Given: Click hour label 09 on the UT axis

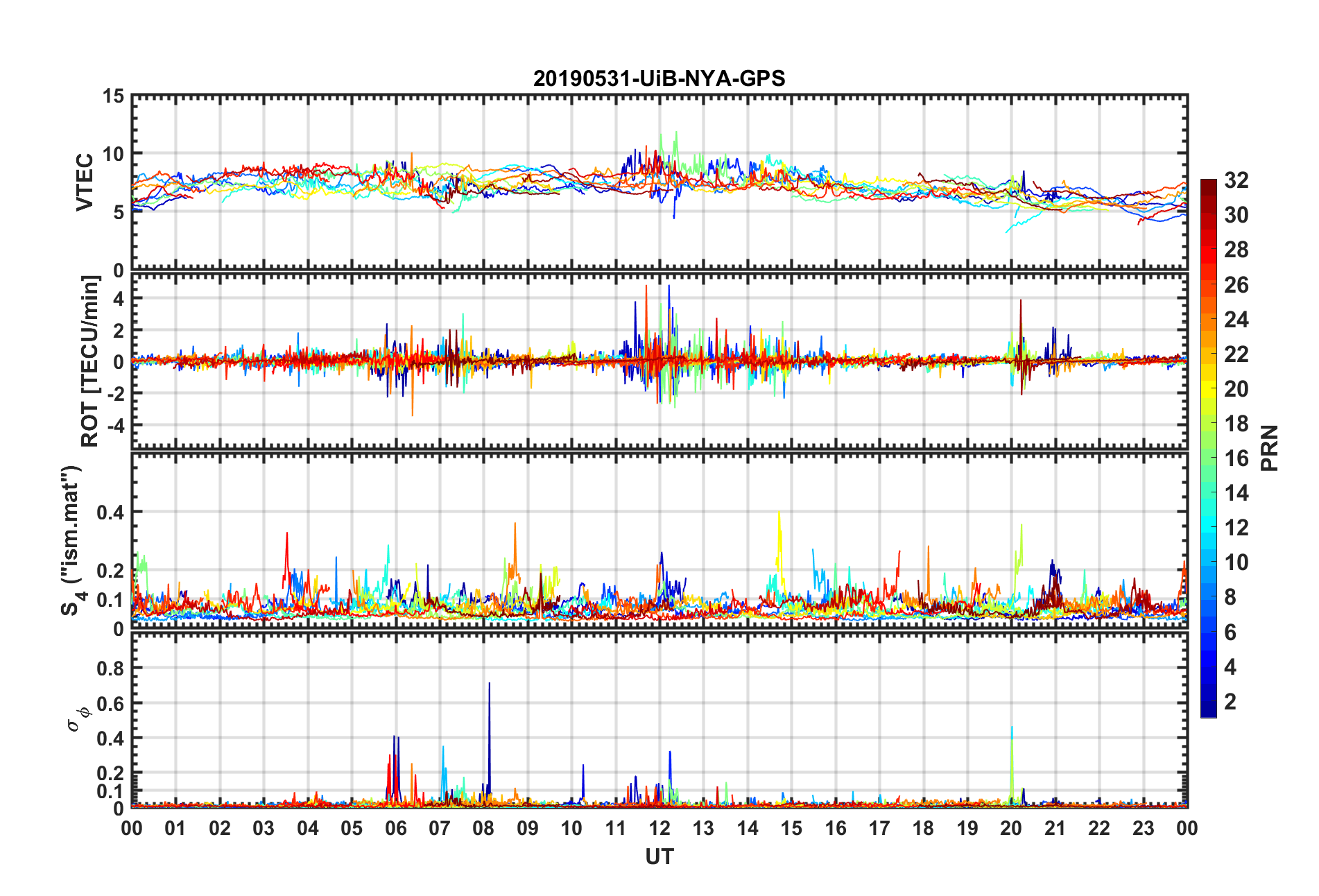Looking at the screenshot, I should [x=528, y=828].
